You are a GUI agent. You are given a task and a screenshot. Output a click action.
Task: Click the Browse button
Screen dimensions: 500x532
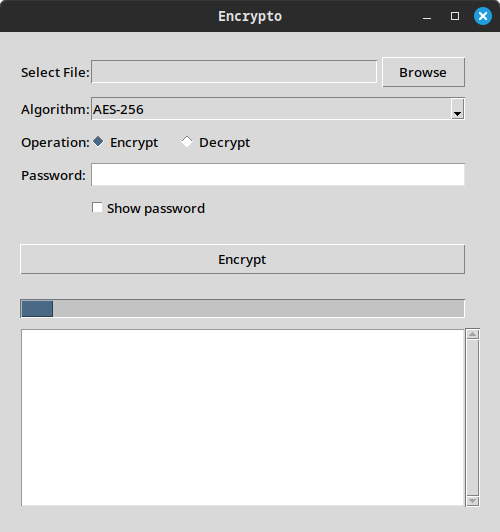tap(423, 72)
